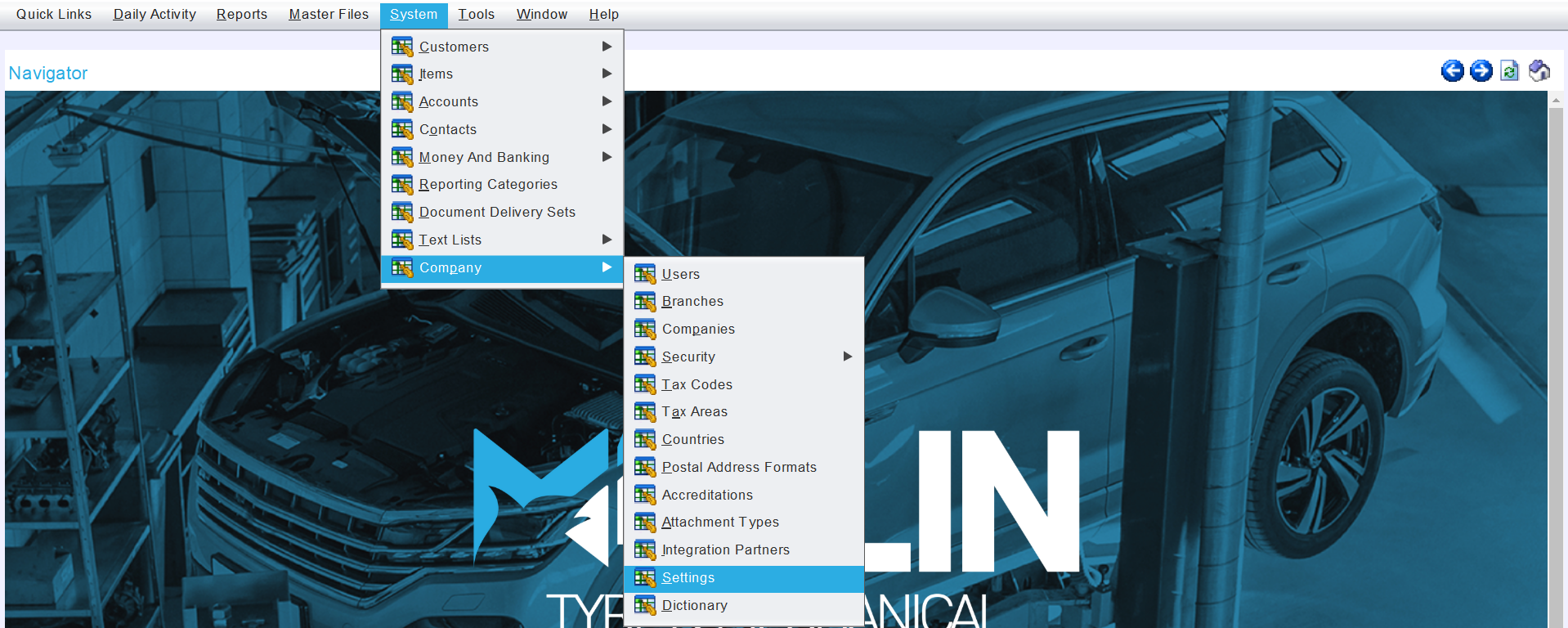Image resolution: width=1568 pixels, height=628 pixels.
Task: Expand the Contacts submenu arrow
Action: (x=607, y=129)
